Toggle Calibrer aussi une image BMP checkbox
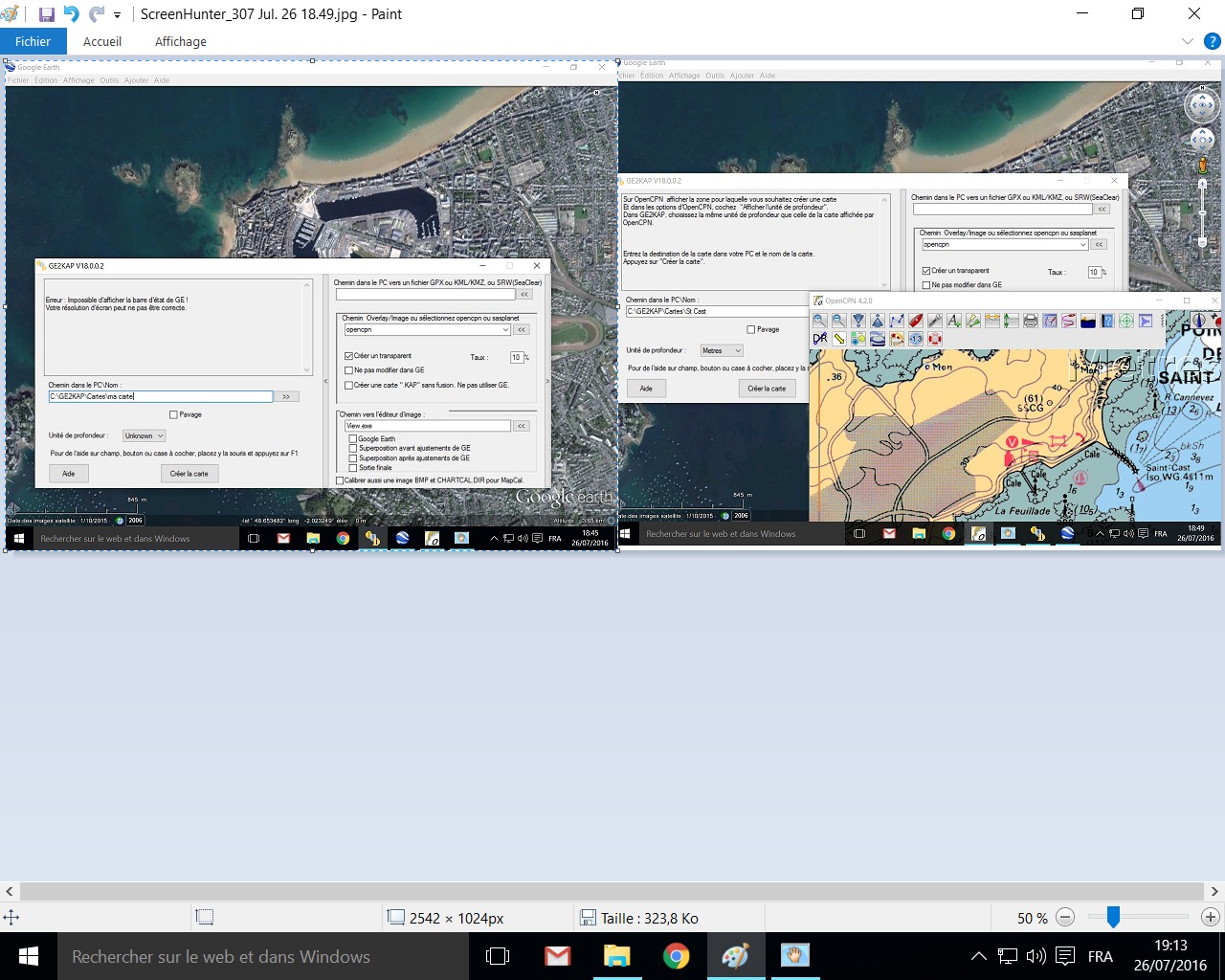This screenshot has width=1225, height=980. pos(340,480)
